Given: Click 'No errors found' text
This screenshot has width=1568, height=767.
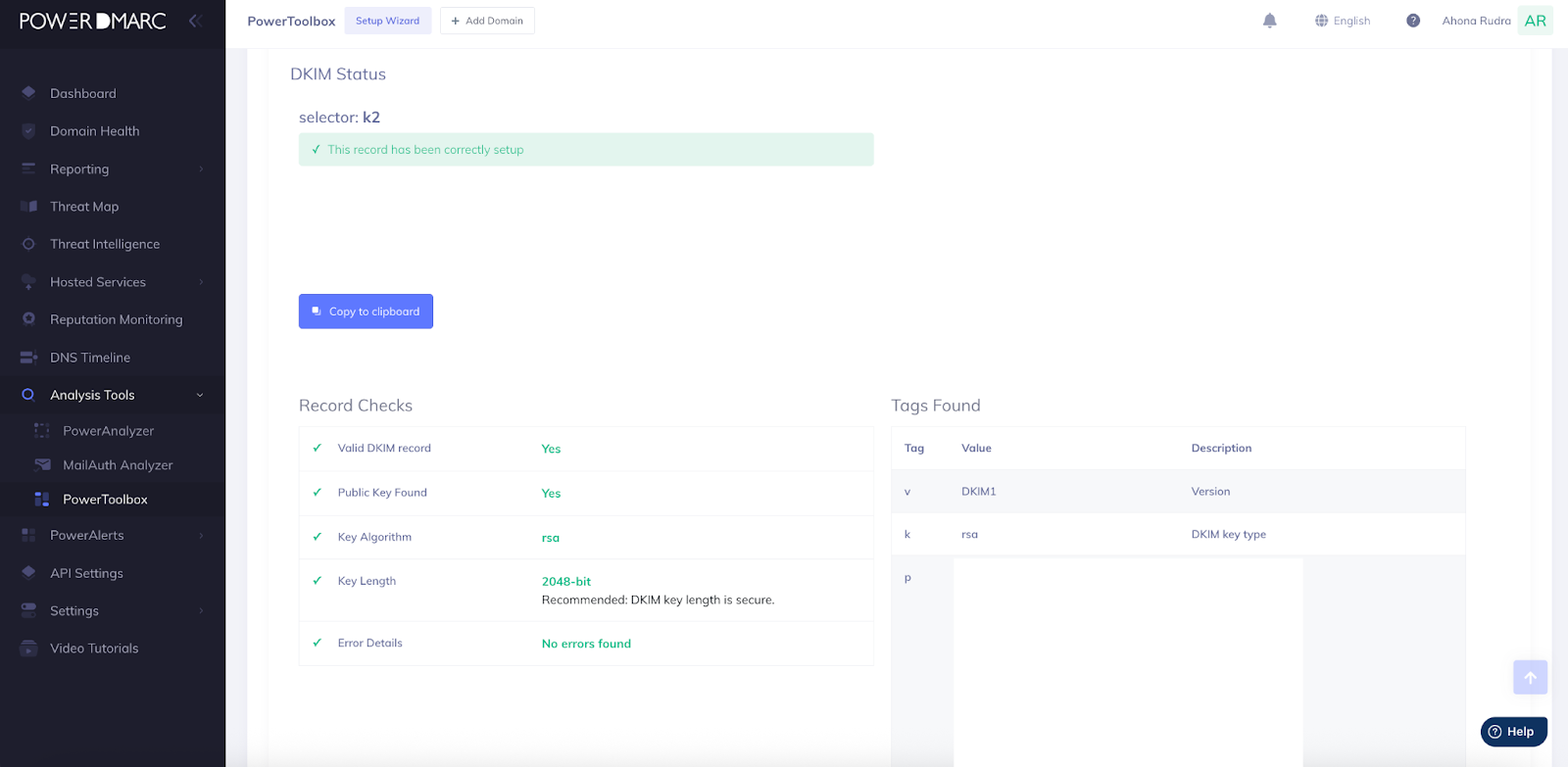Looking at the screenshot, I should click(586, 644).
